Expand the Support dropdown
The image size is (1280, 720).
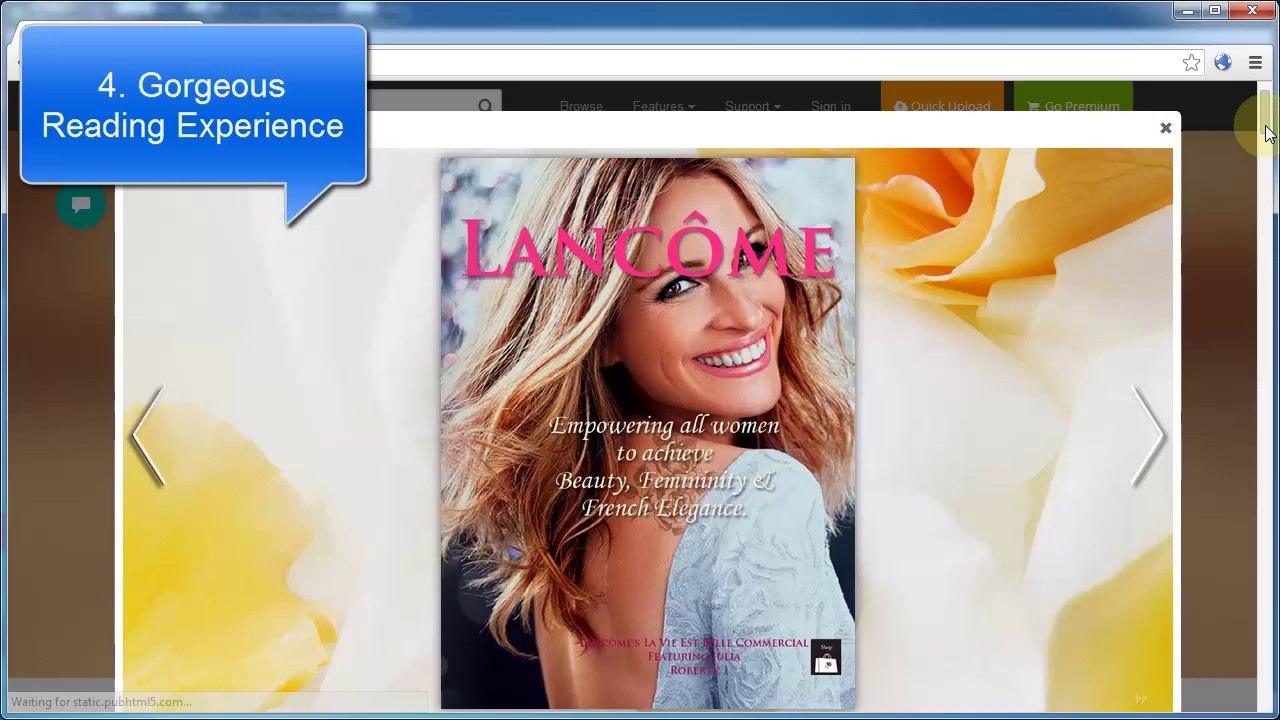[753, 105]
